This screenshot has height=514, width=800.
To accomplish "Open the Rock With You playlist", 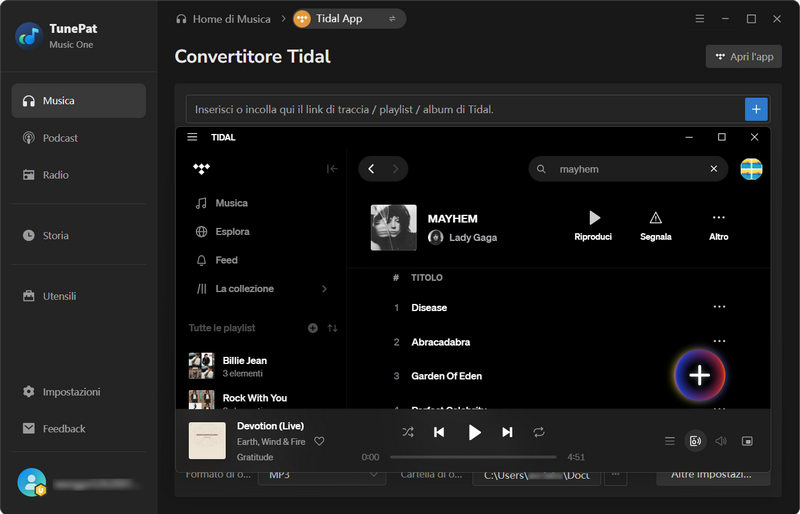I will click(260, 400).
